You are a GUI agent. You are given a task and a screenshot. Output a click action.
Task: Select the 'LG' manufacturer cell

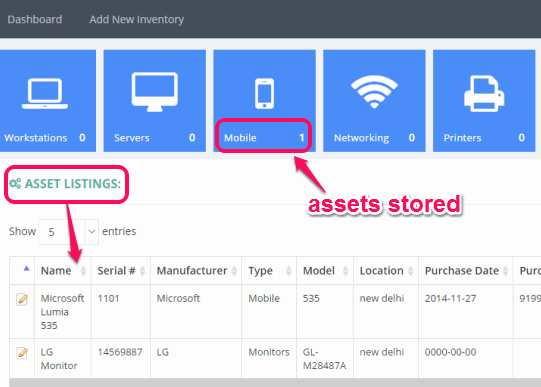196,359
